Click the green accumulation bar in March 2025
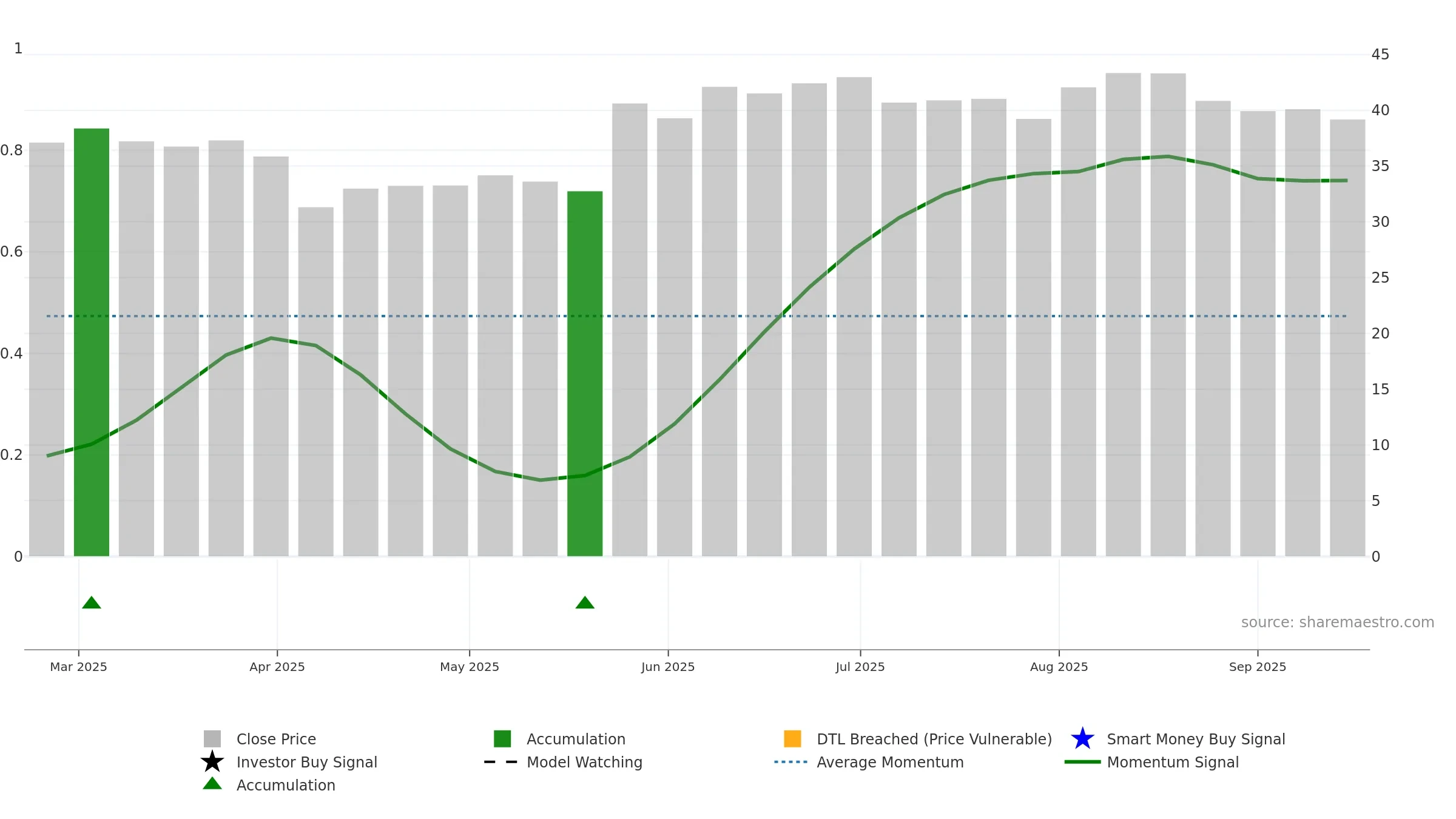Screen dimensions: 1456x819 [92, 342]
